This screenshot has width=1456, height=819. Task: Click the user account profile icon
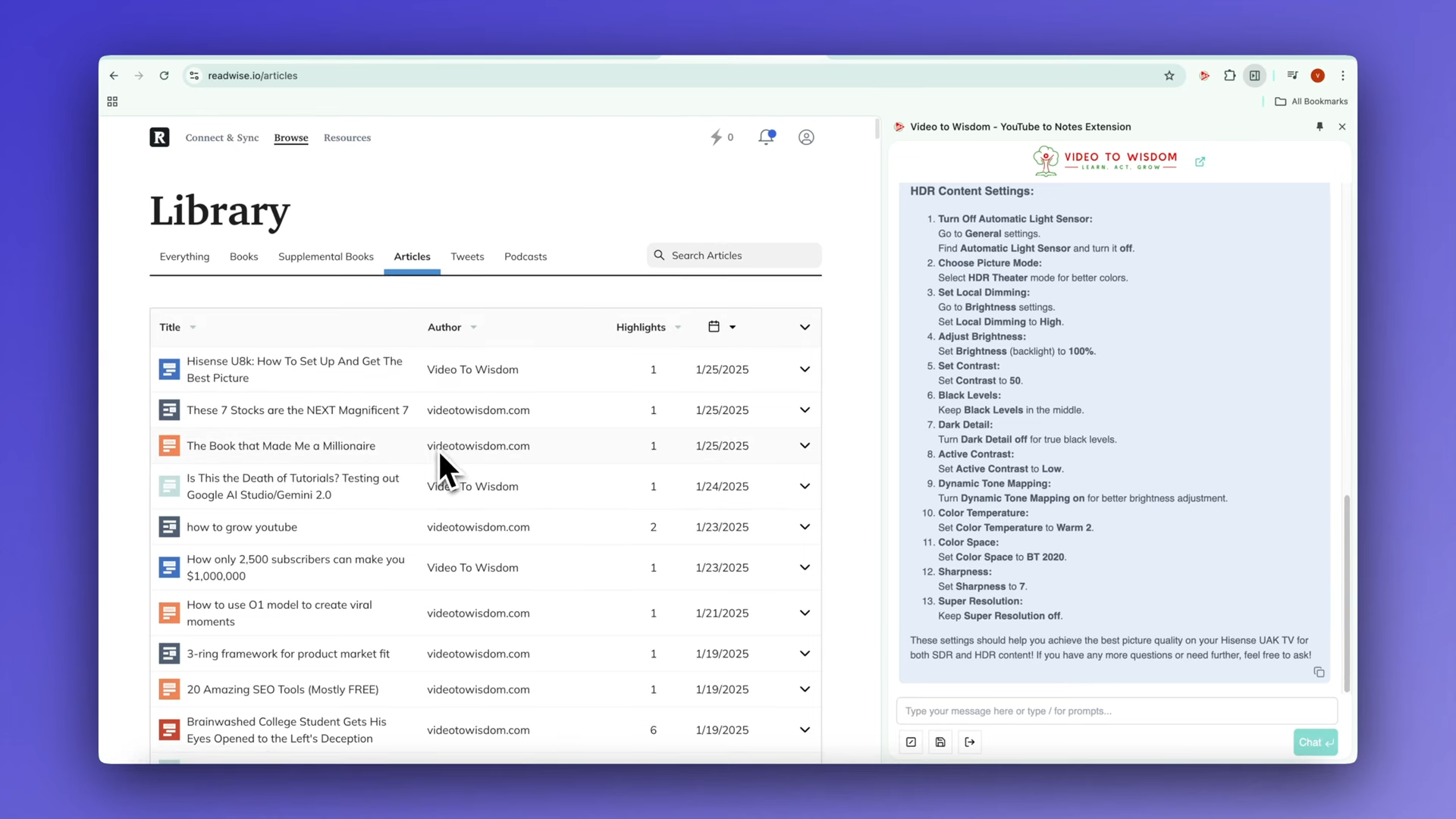pyautogui.click(x=807, y=137)
